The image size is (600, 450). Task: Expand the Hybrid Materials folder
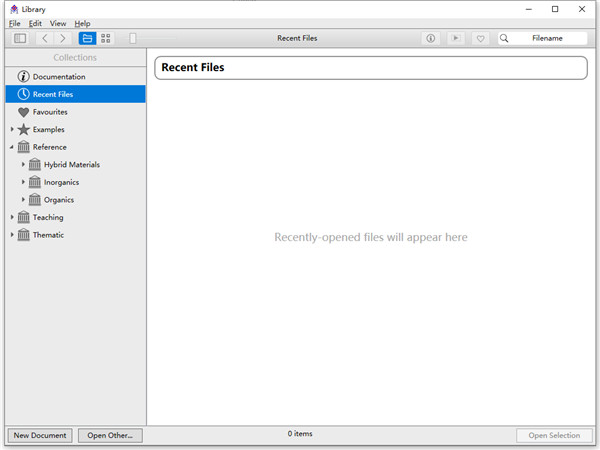click(23, 165)
